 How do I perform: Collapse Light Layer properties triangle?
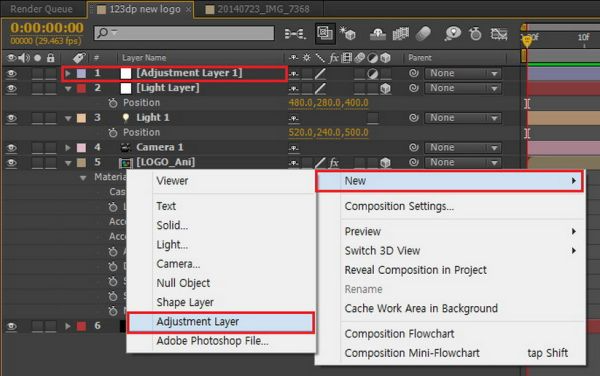[68, 88]
